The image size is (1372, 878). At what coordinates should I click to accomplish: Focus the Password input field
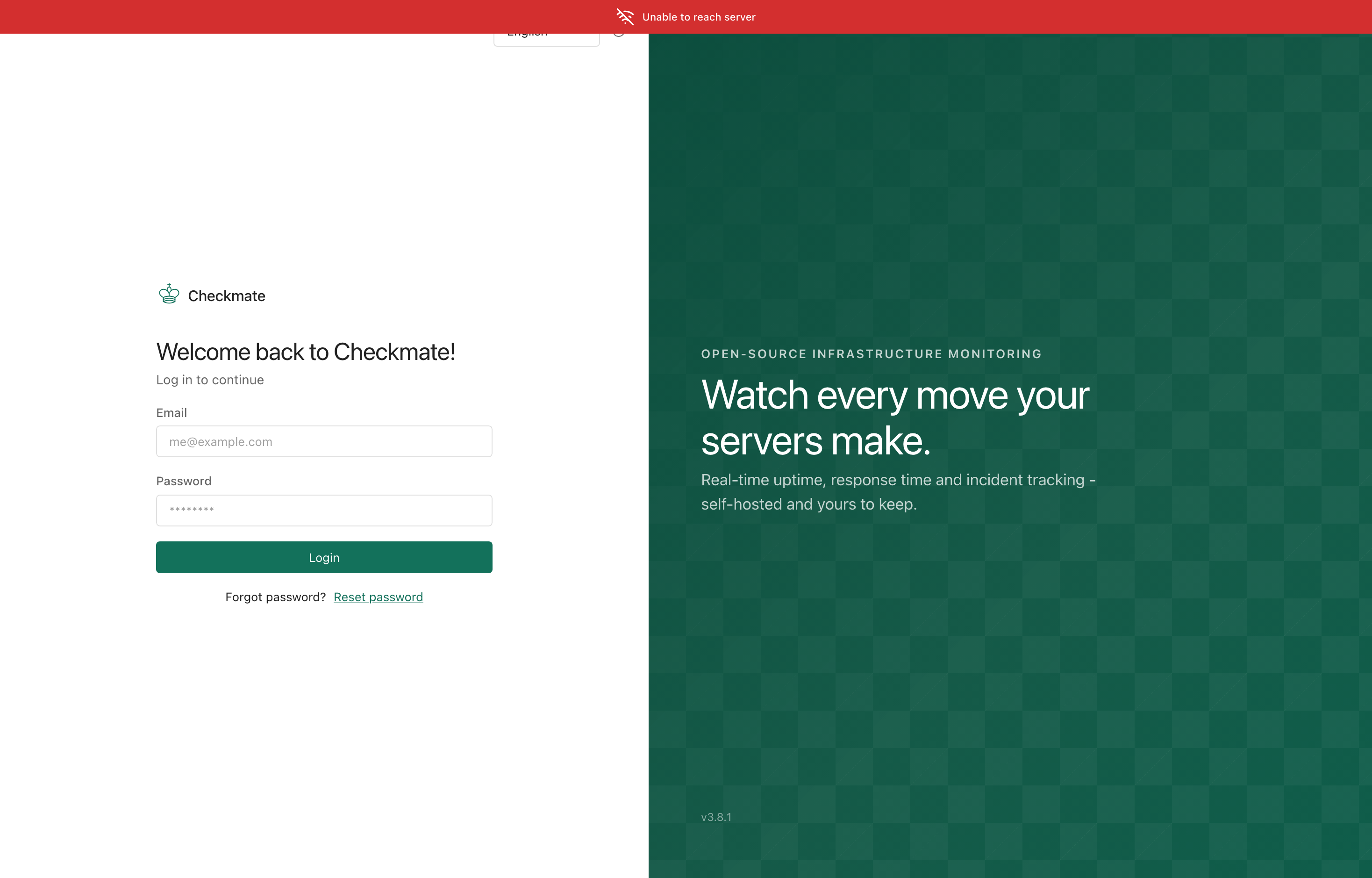pos(324,510)
